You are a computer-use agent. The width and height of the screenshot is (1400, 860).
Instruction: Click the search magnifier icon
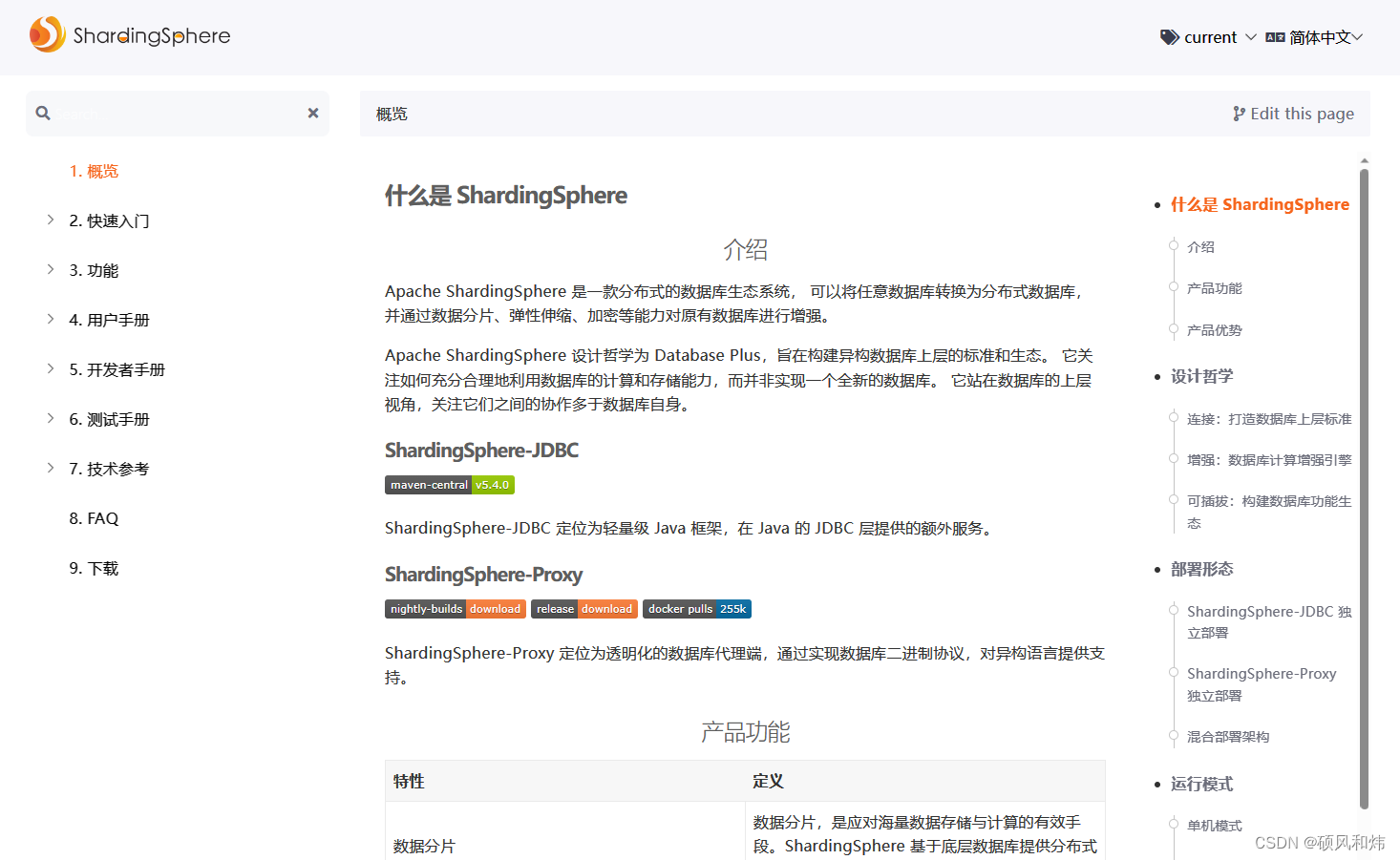pyautogui.click(x=43, y=113)
